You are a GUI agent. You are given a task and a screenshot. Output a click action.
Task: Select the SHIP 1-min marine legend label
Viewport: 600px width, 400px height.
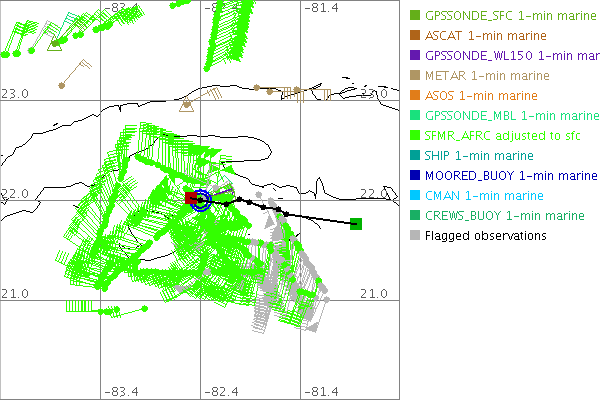(479, 156)
